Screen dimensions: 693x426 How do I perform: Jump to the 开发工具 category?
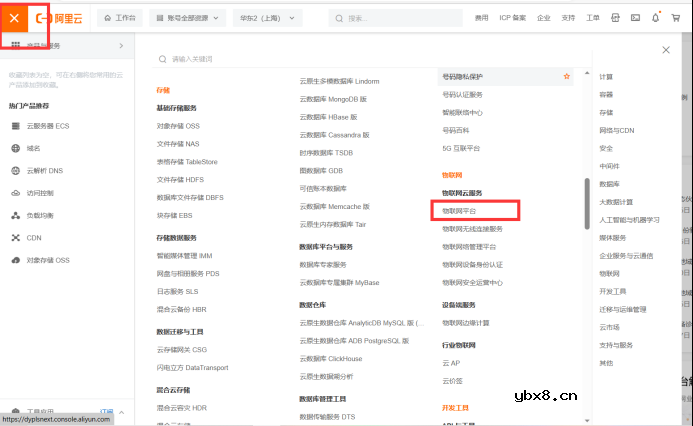tap(613, 292)
